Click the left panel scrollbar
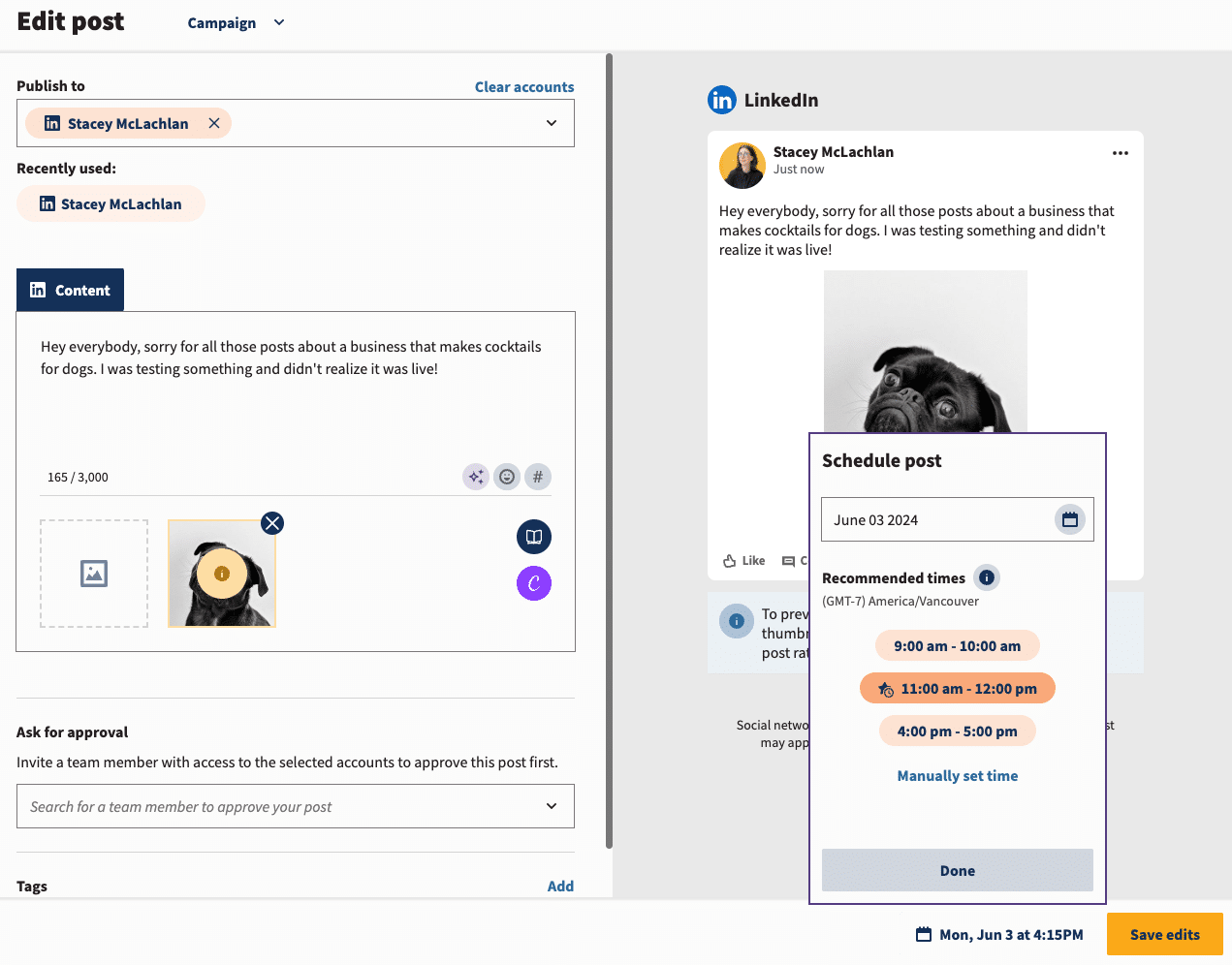1232x965 pixels. click(609, 451)
